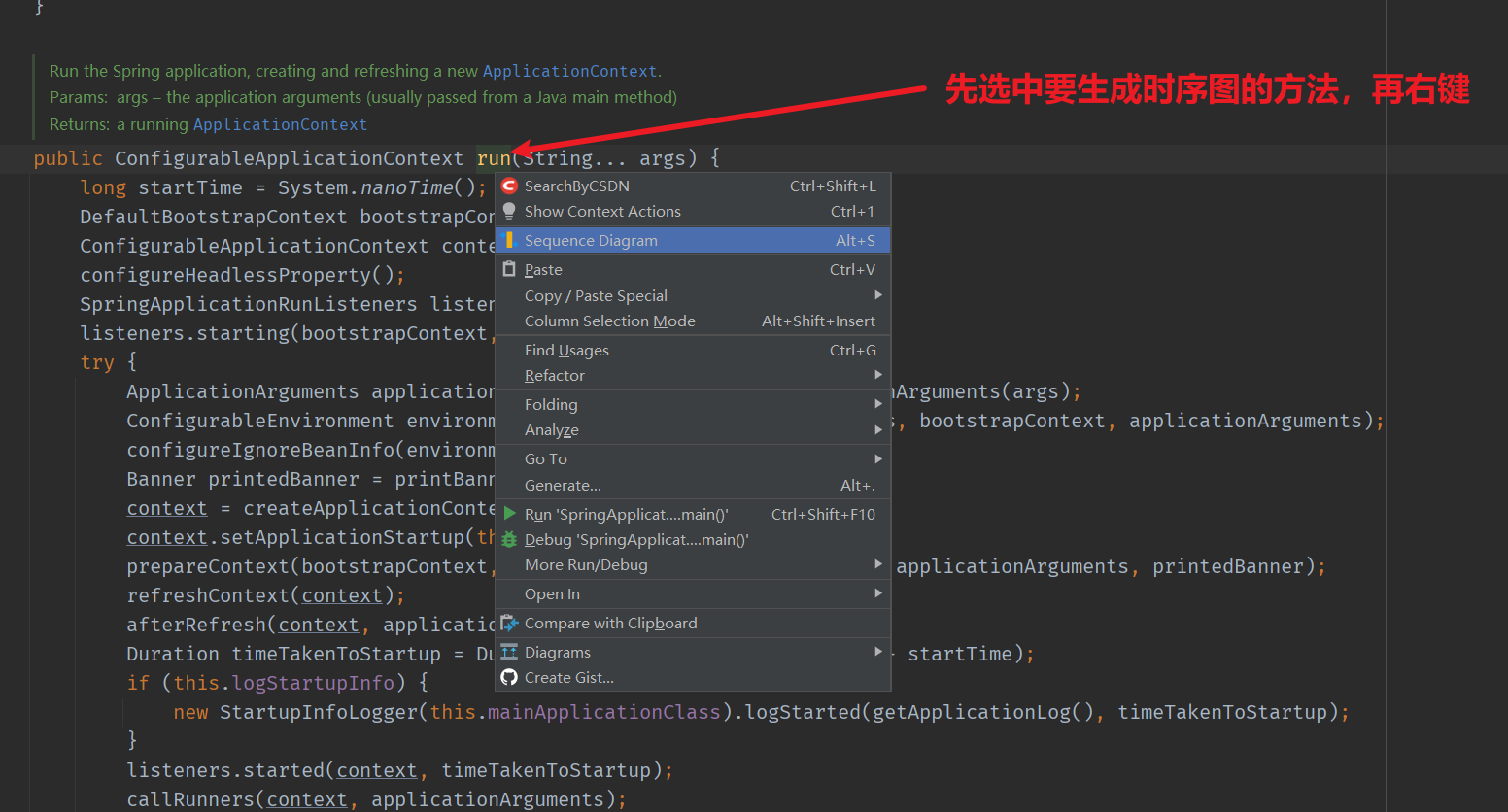Click the green Run triangle icon
This screenshot has height=812, width=1508.
tap(509, 514)
